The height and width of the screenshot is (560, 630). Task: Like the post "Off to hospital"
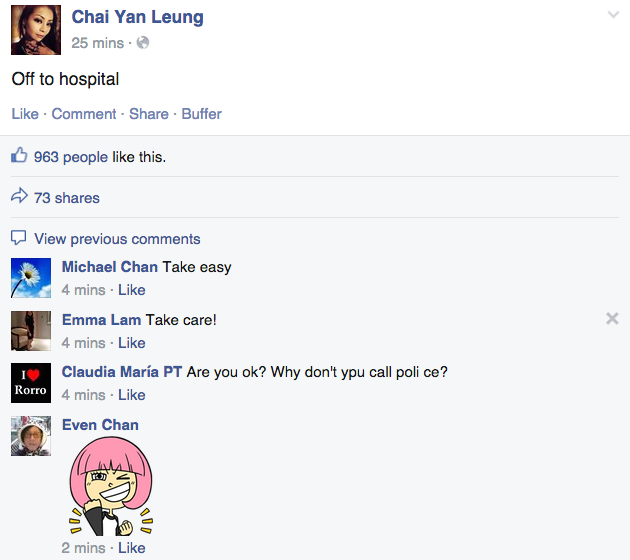click(25, 114)
